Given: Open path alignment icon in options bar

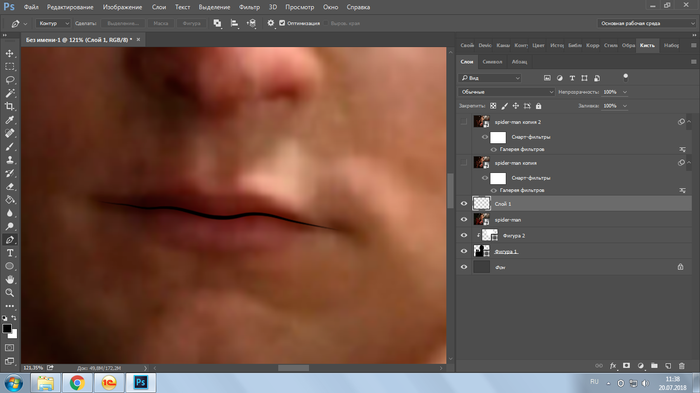Looking at the screenshot, I should [x=234, y=23].
